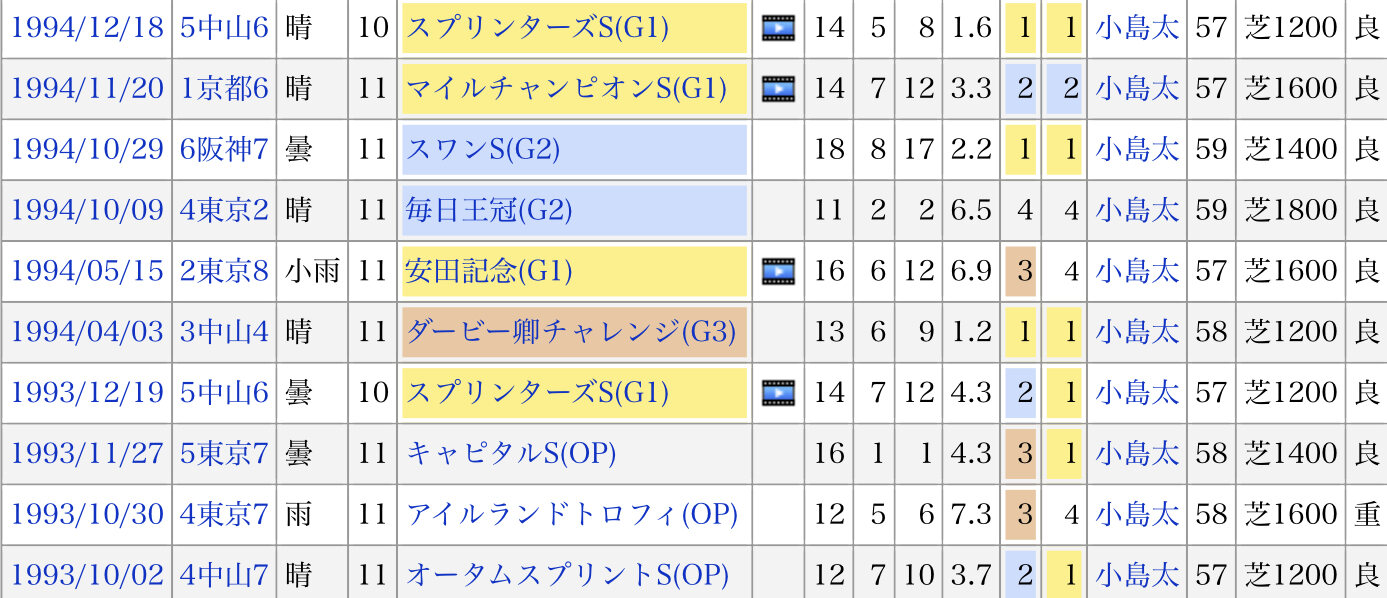Open the 1京都6 meeting link
The height and width of the screenshot is (598, 1387).
tap(224, 89)
